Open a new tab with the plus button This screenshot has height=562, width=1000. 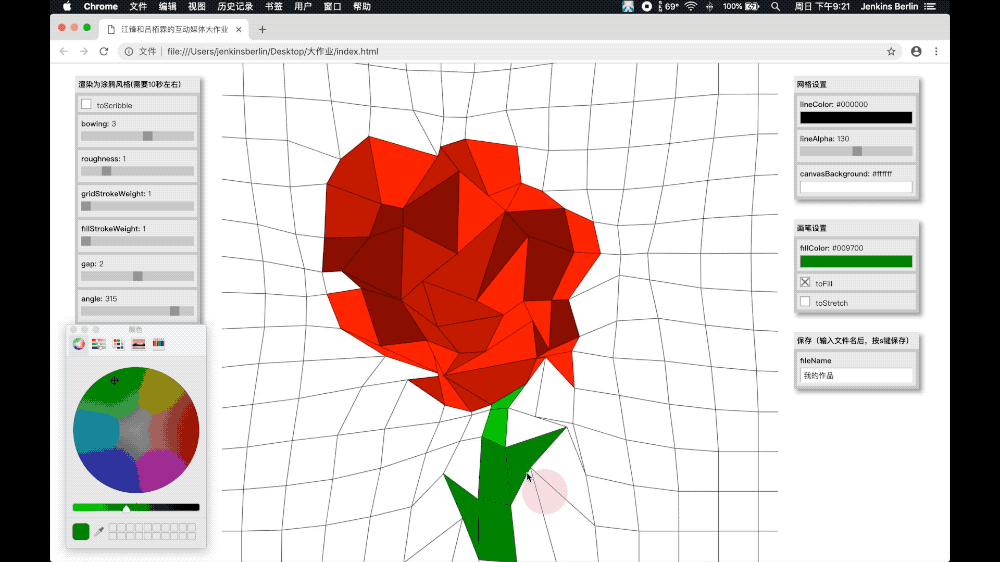(262, 29)
